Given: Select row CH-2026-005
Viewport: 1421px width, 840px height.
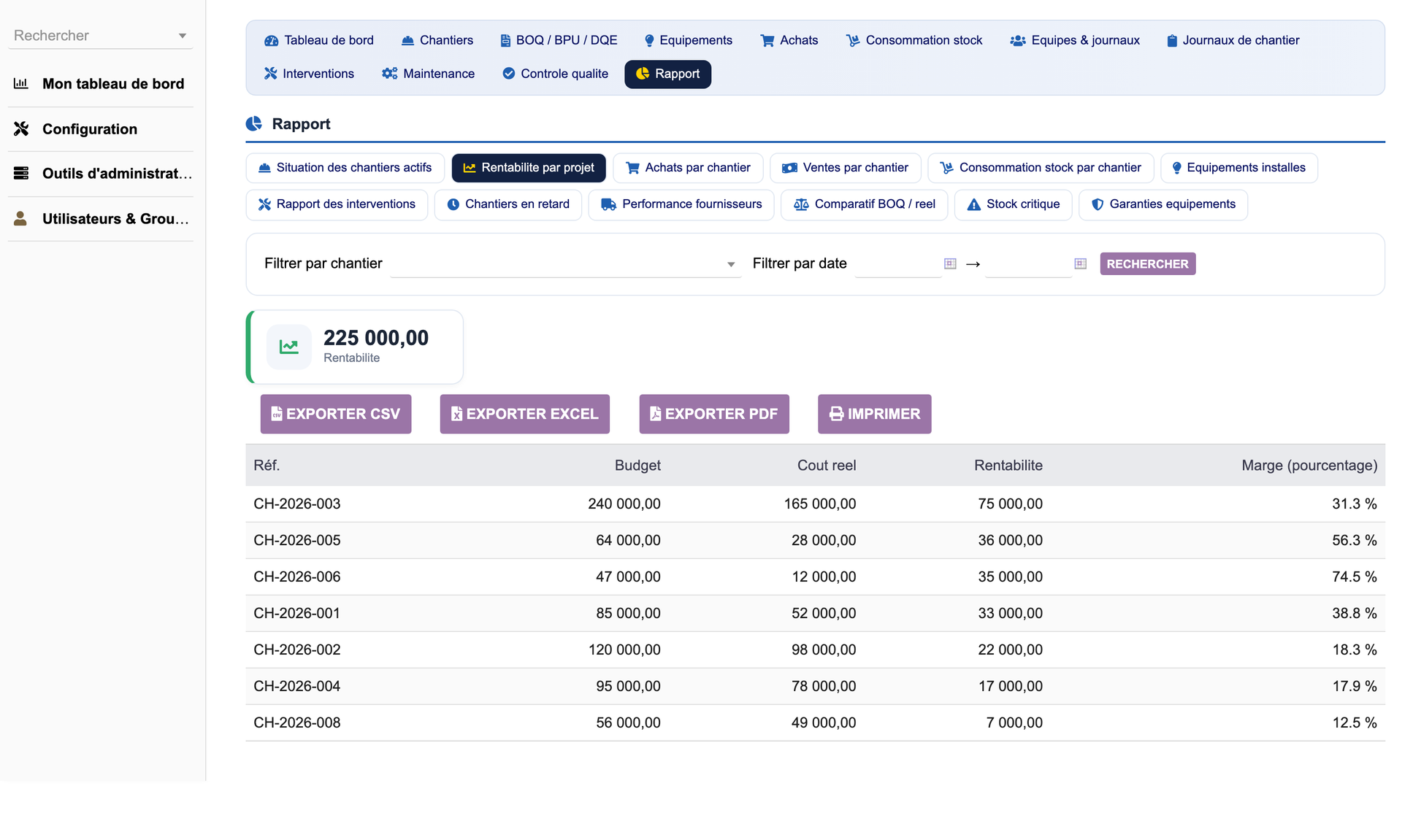Looking at the screenshot, I should click(815, 541).
